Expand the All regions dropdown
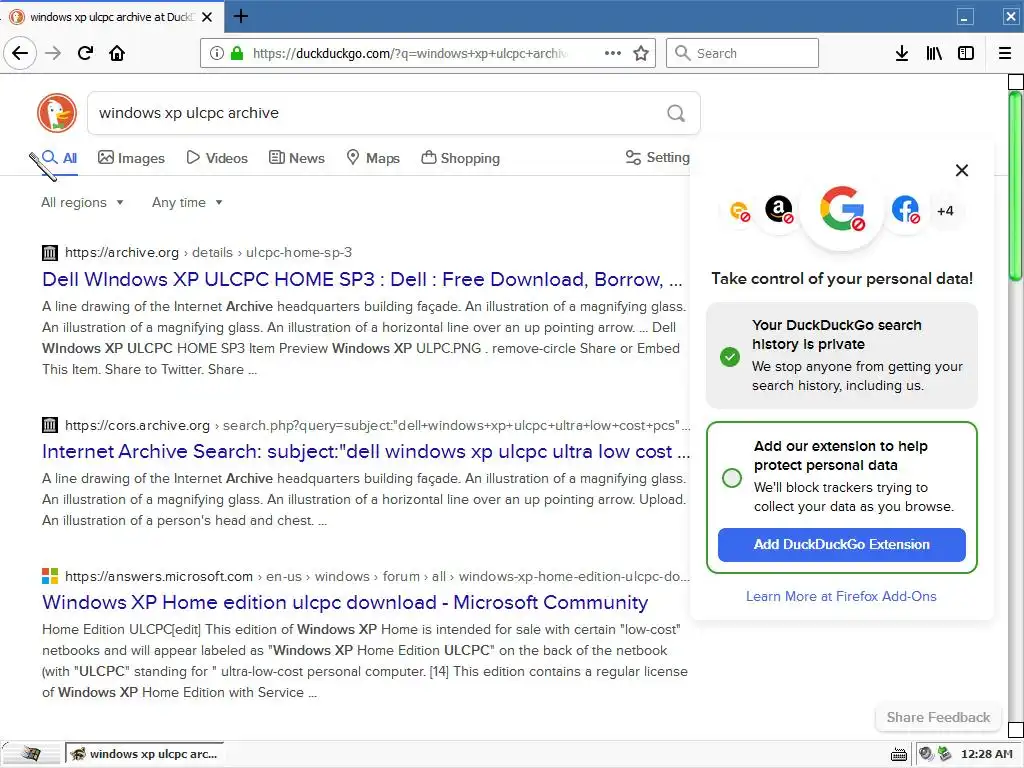Viewport: 1024px width, 768px height. tap(82, 202)
